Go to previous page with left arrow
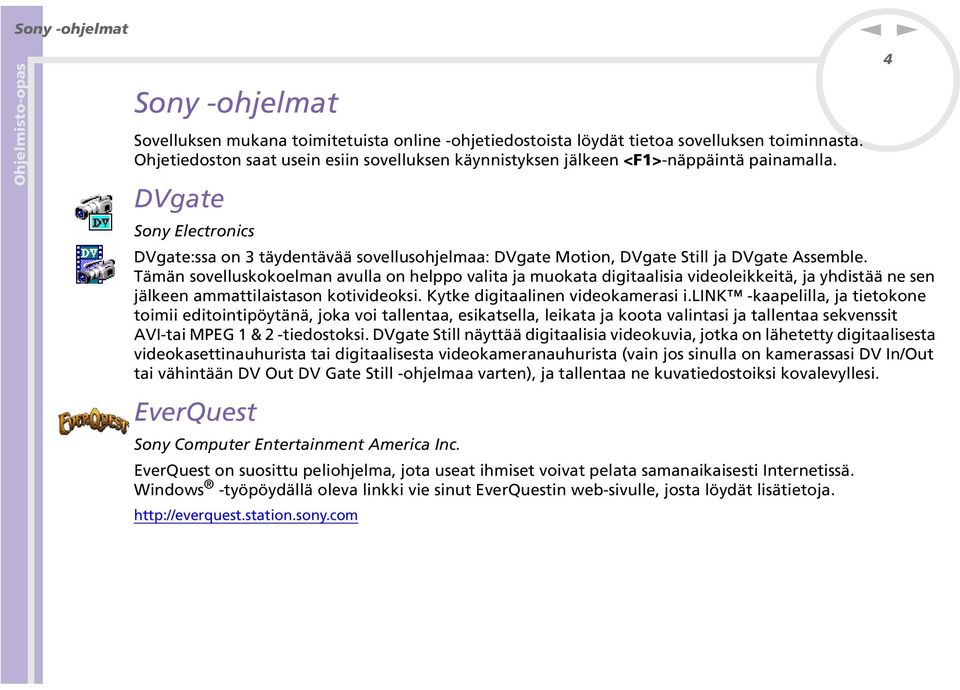Image resolution: width=960 pixels, height=690 pixels. click(870, 29)
